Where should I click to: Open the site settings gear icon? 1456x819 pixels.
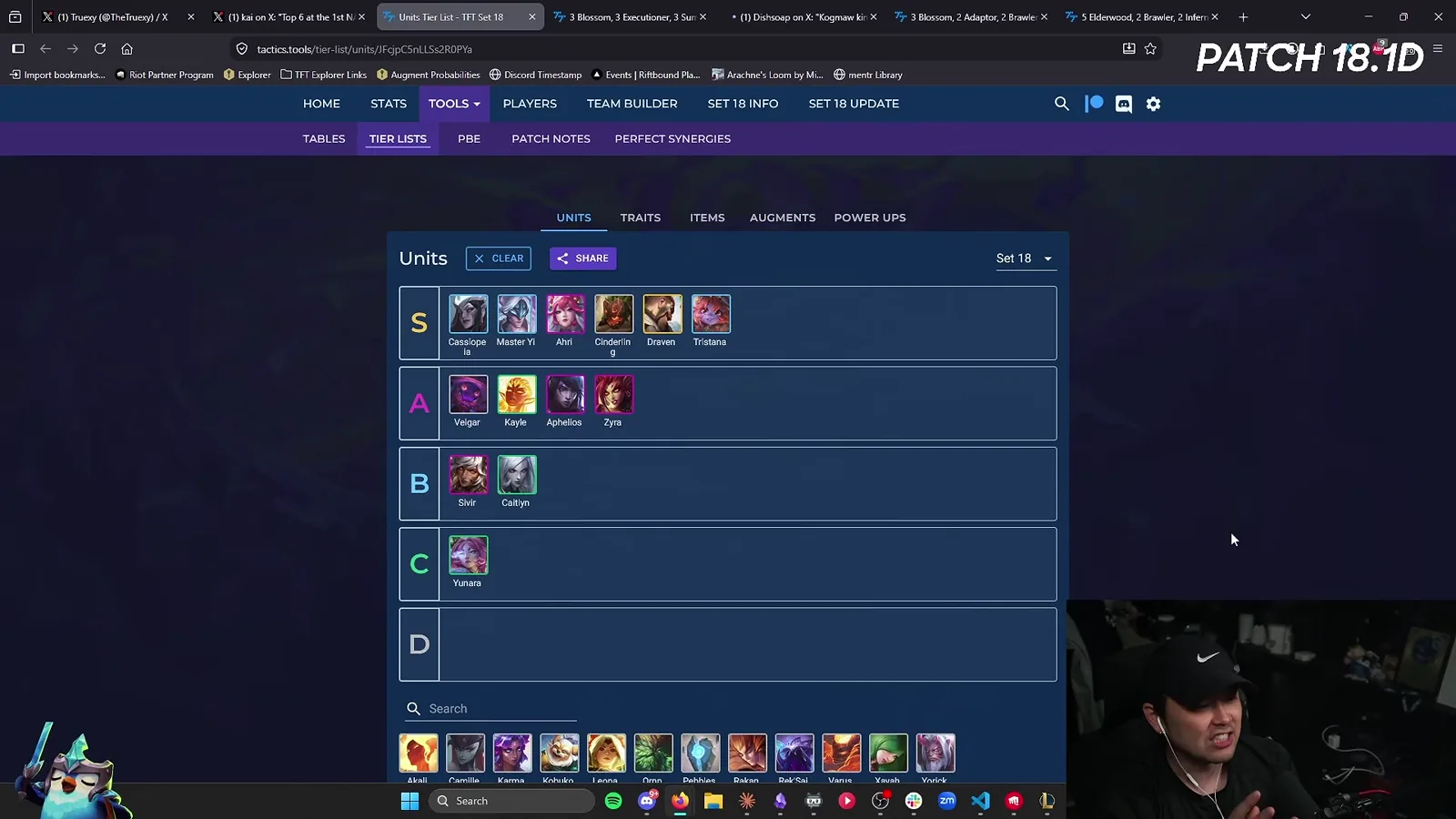[1153, 104]
